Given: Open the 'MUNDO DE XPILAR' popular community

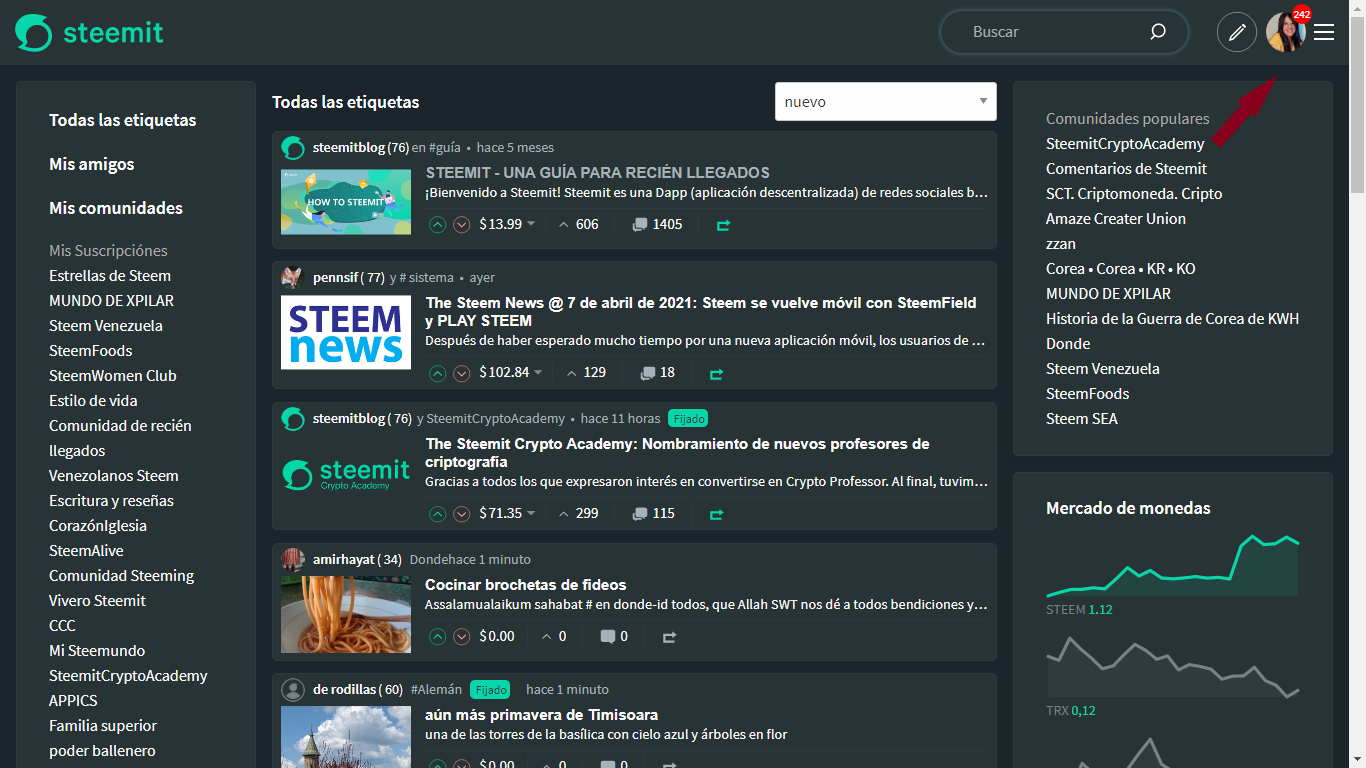Looking at the screenshot, I should [x=1108, y=294].
